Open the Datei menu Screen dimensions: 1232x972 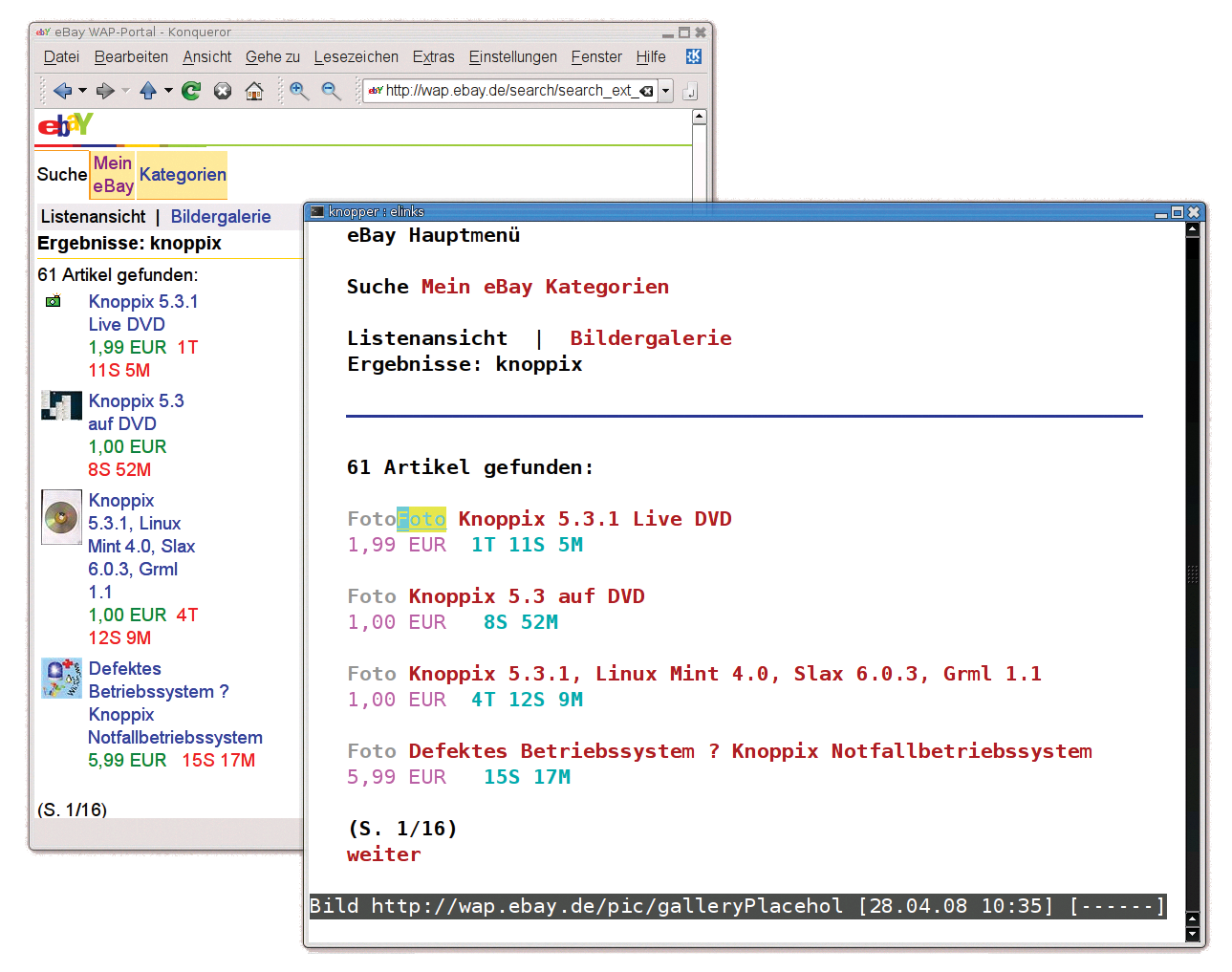pyautogui.click(x=61, y=57)
